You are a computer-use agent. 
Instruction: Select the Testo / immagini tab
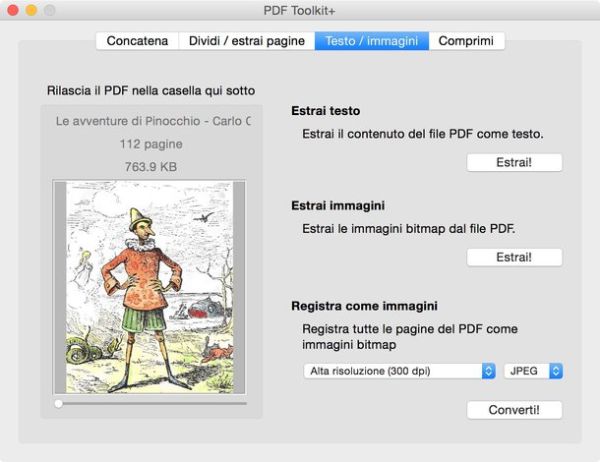tap(372, 41)
